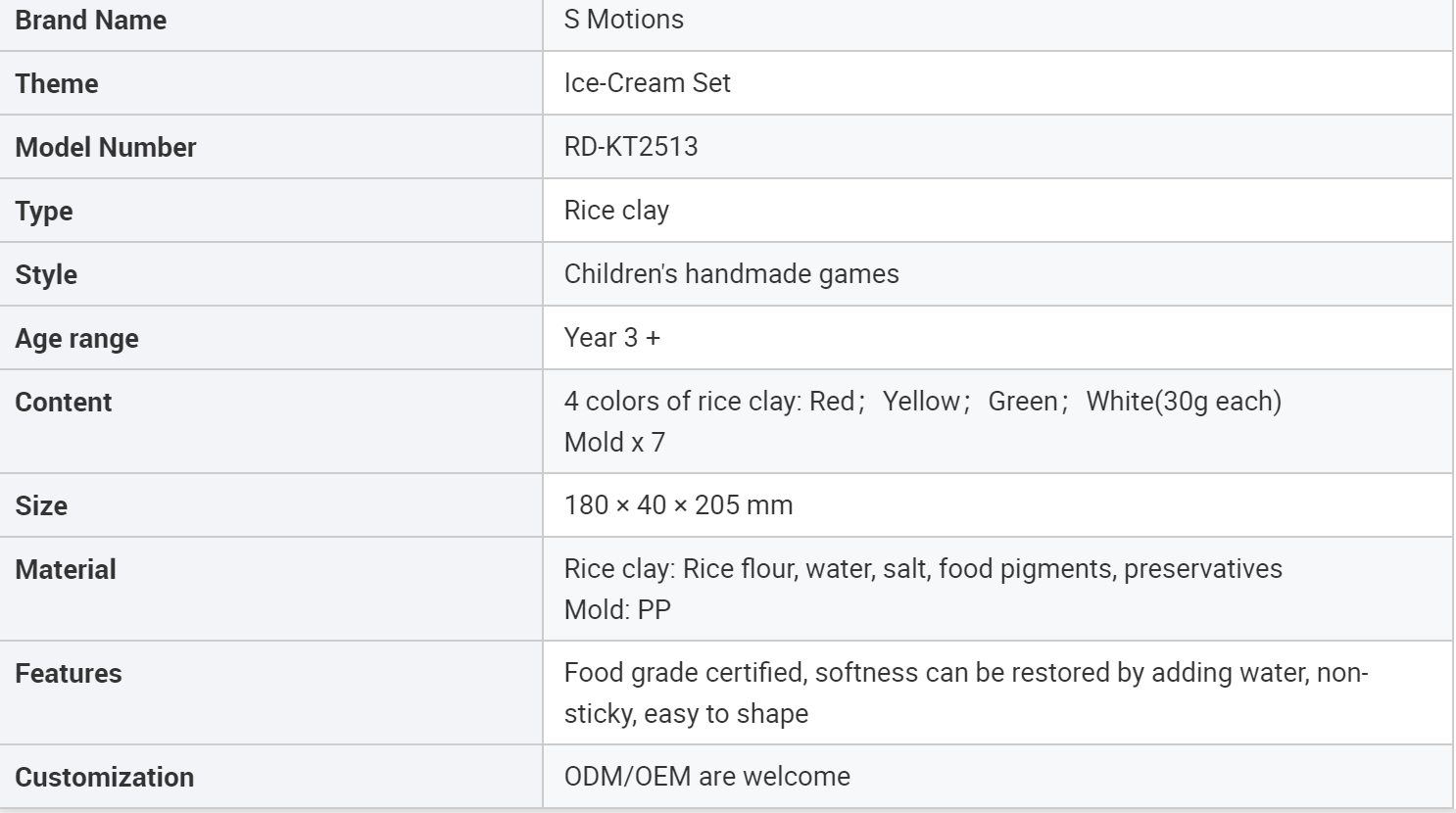Viewport: 1456px width, 813px height.
Task: Click the Age range label
Action: [x=77, y=338]
